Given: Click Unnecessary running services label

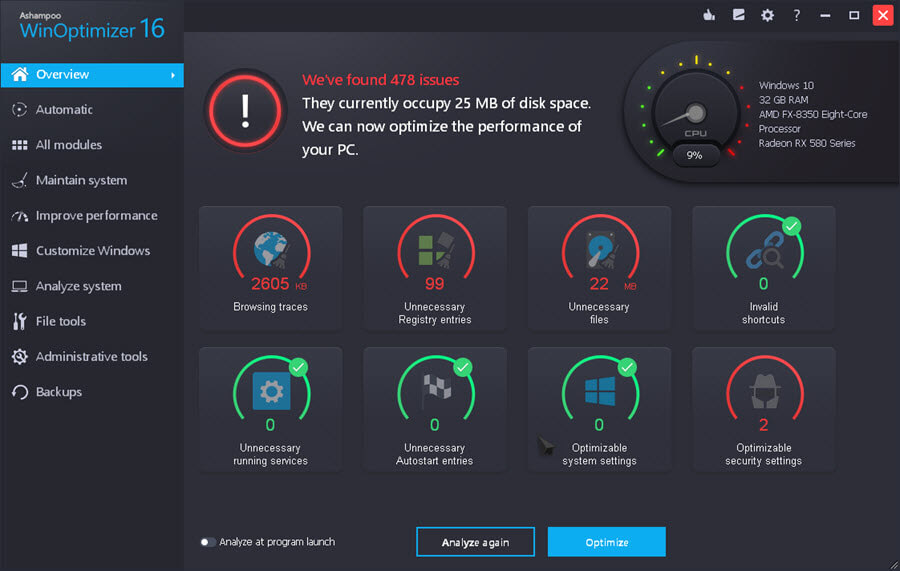Looking at the screenshot, I should [x=270, y=455].
